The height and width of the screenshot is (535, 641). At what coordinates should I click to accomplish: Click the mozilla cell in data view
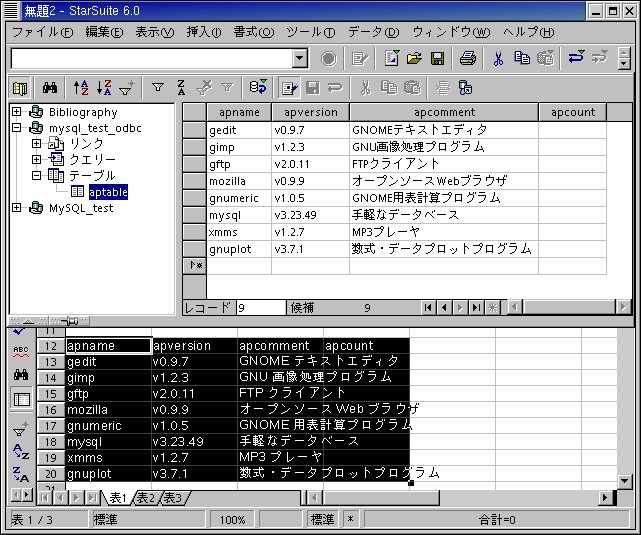[239, 181]
